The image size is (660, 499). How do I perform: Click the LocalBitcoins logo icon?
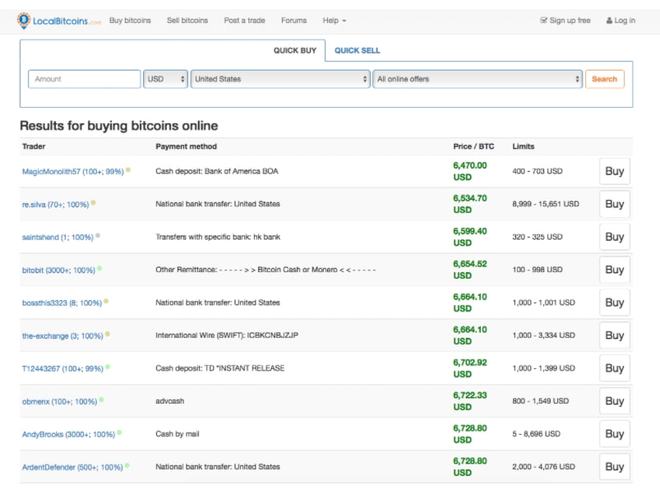24,20
